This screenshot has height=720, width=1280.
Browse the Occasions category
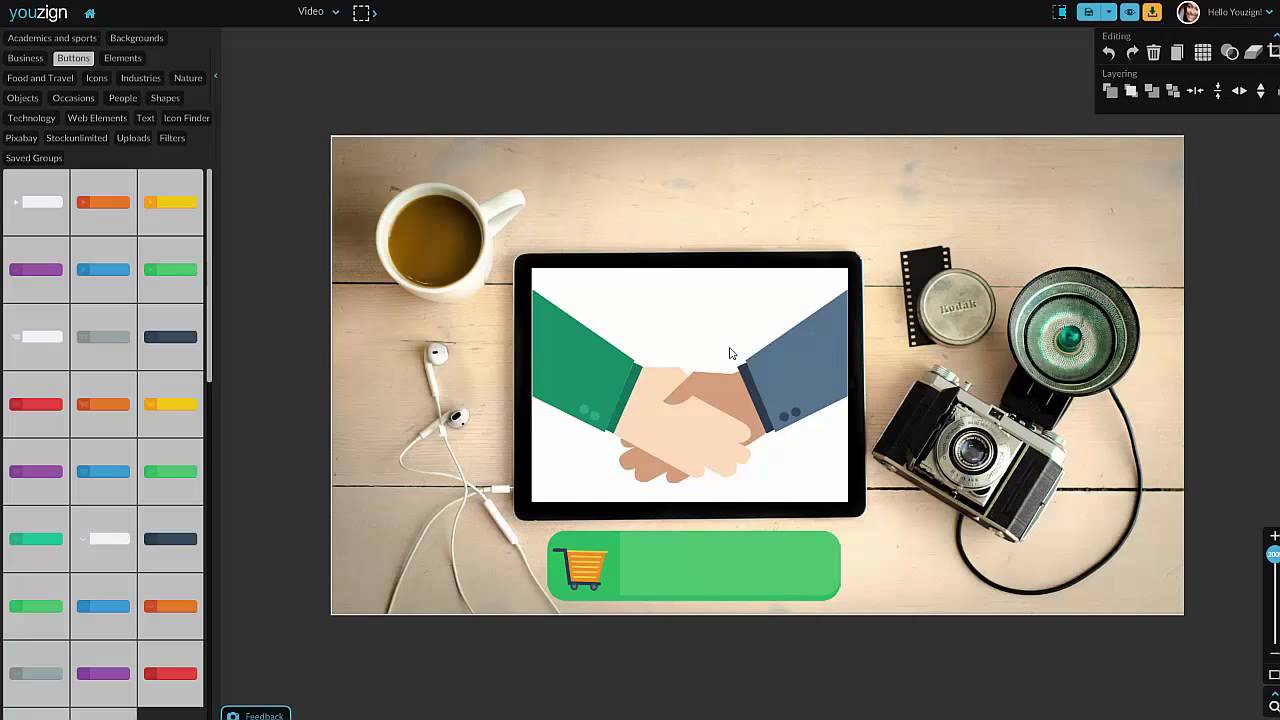pos(74,98)
